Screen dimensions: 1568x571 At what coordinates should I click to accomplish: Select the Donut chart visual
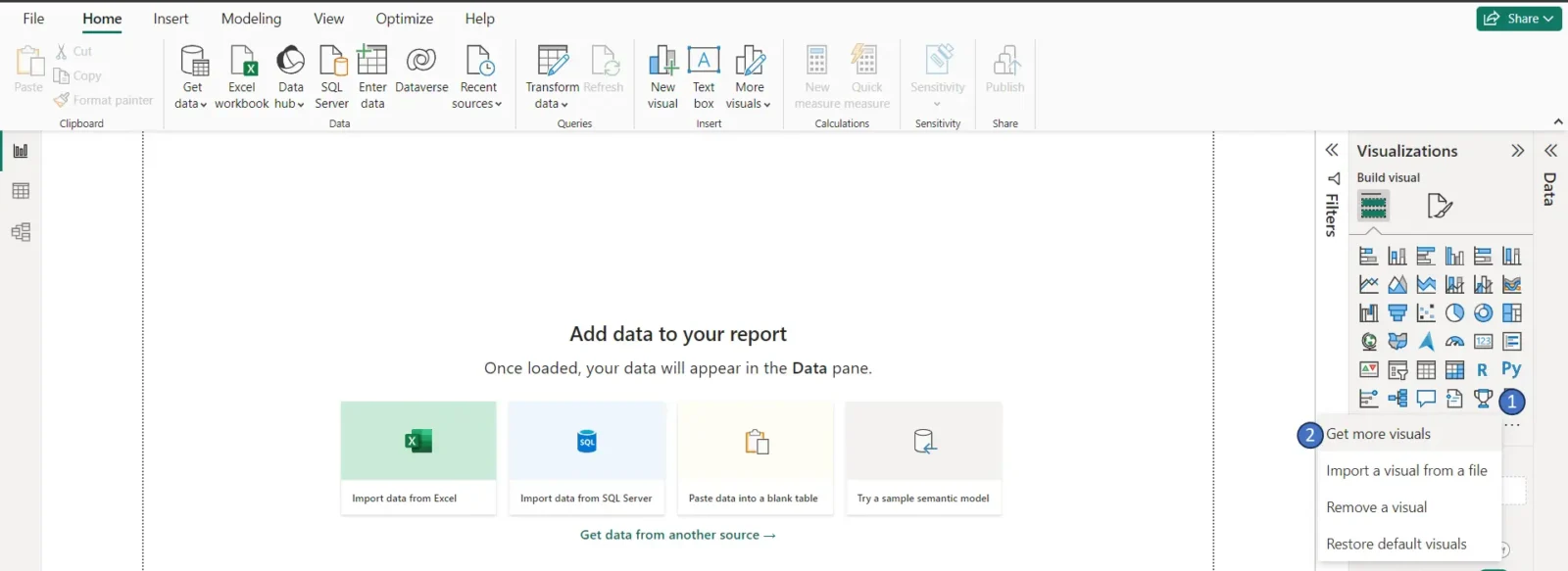coord(1484,313)
